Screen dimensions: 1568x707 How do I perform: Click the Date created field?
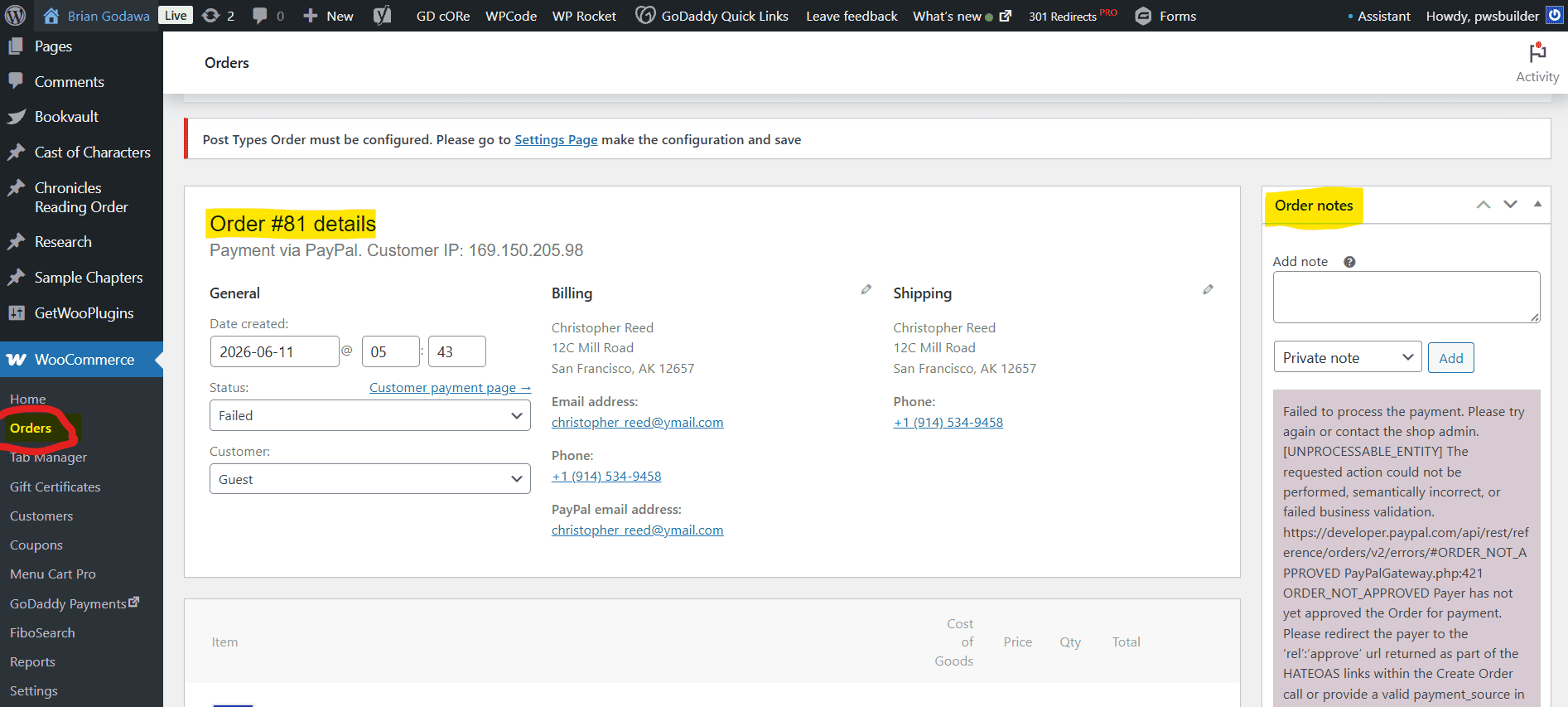[274, 351]
